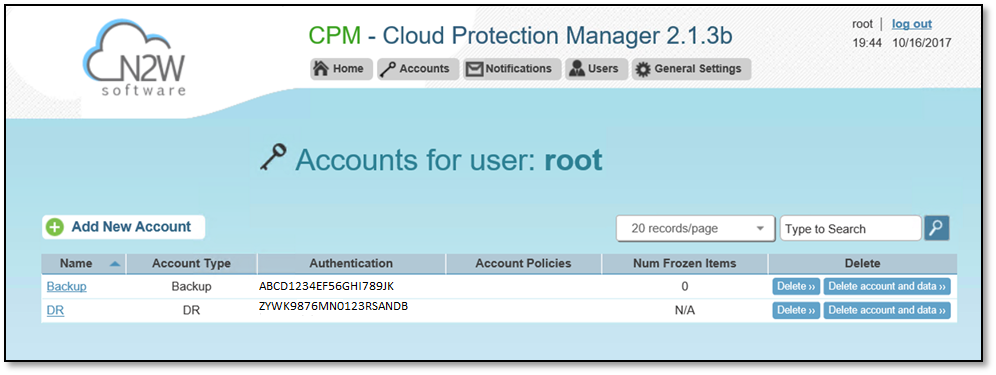
Task: Click the Num Frozen Items column header
Action: point(685,263)
